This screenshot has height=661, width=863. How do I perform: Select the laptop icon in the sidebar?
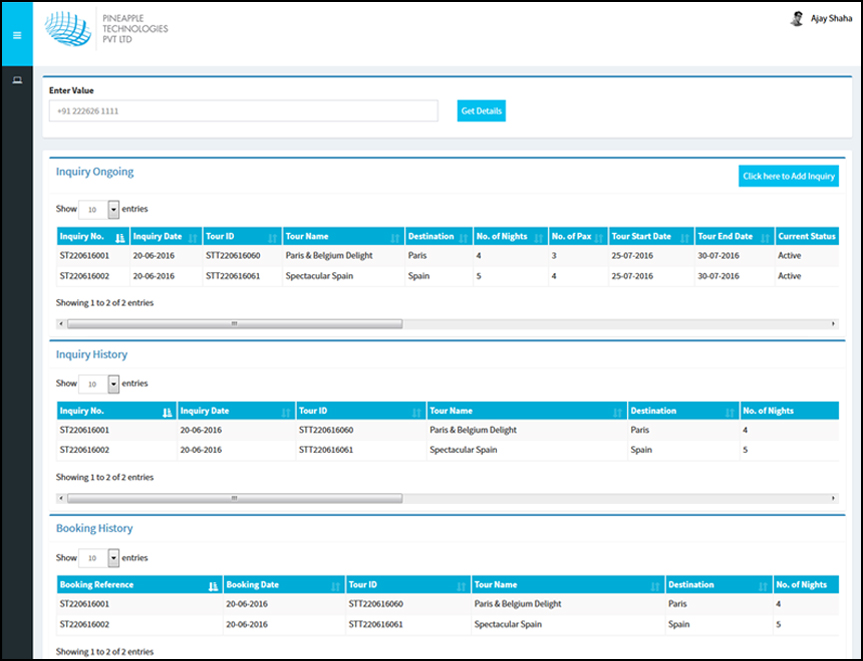[x=16, y=79]
